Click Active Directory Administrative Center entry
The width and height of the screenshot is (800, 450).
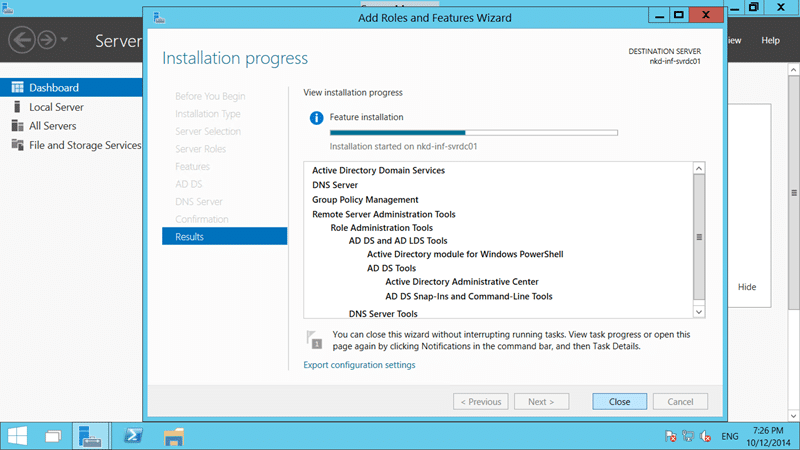pos(462,282)
